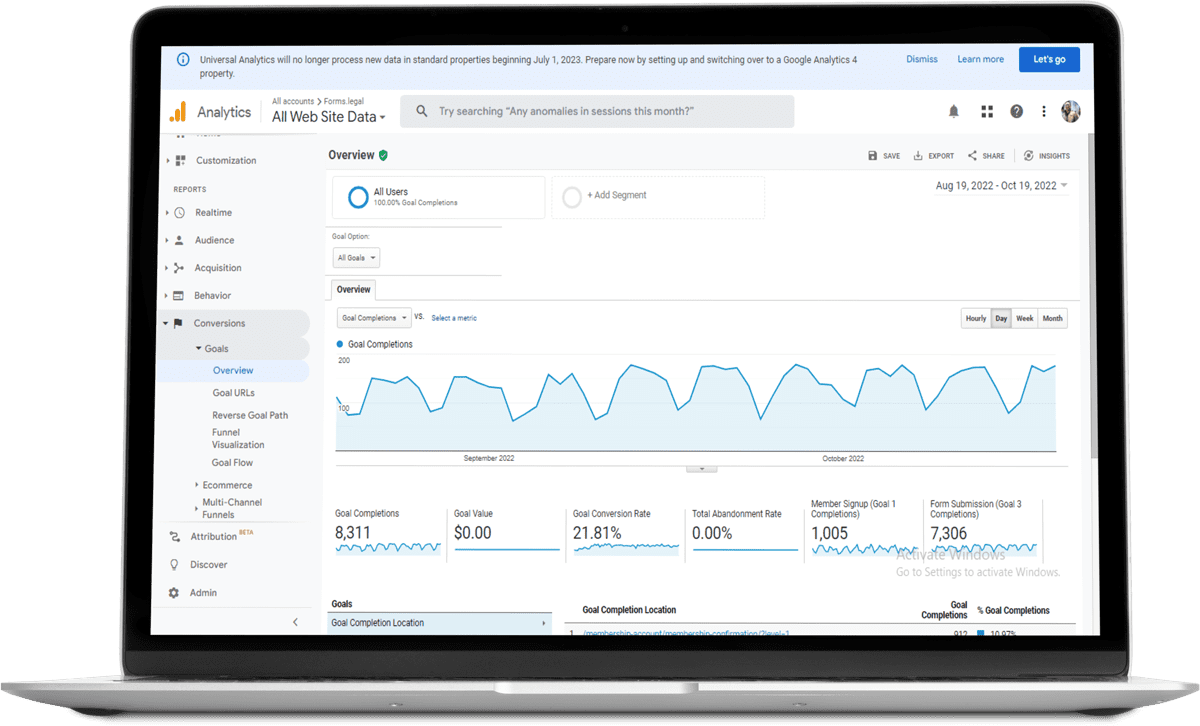Open the help question mark icon
The height and width of the screenshot is (726, 1200).
pos(1016,111)
